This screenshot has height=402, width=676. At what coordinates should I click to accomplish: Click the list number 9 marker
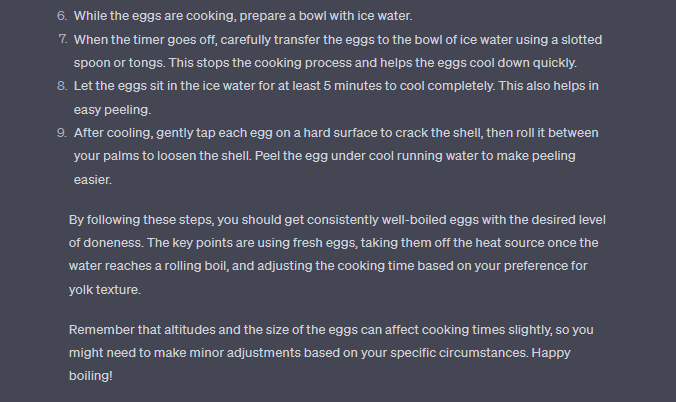click(x=61, y=132)
